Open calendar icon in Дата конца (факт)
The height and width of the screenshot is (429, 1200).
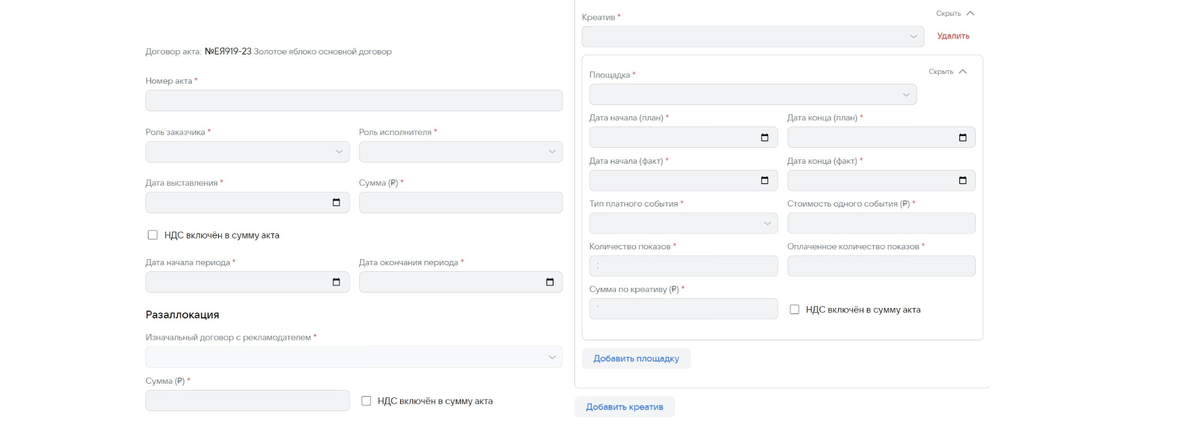tap(963, 181)
